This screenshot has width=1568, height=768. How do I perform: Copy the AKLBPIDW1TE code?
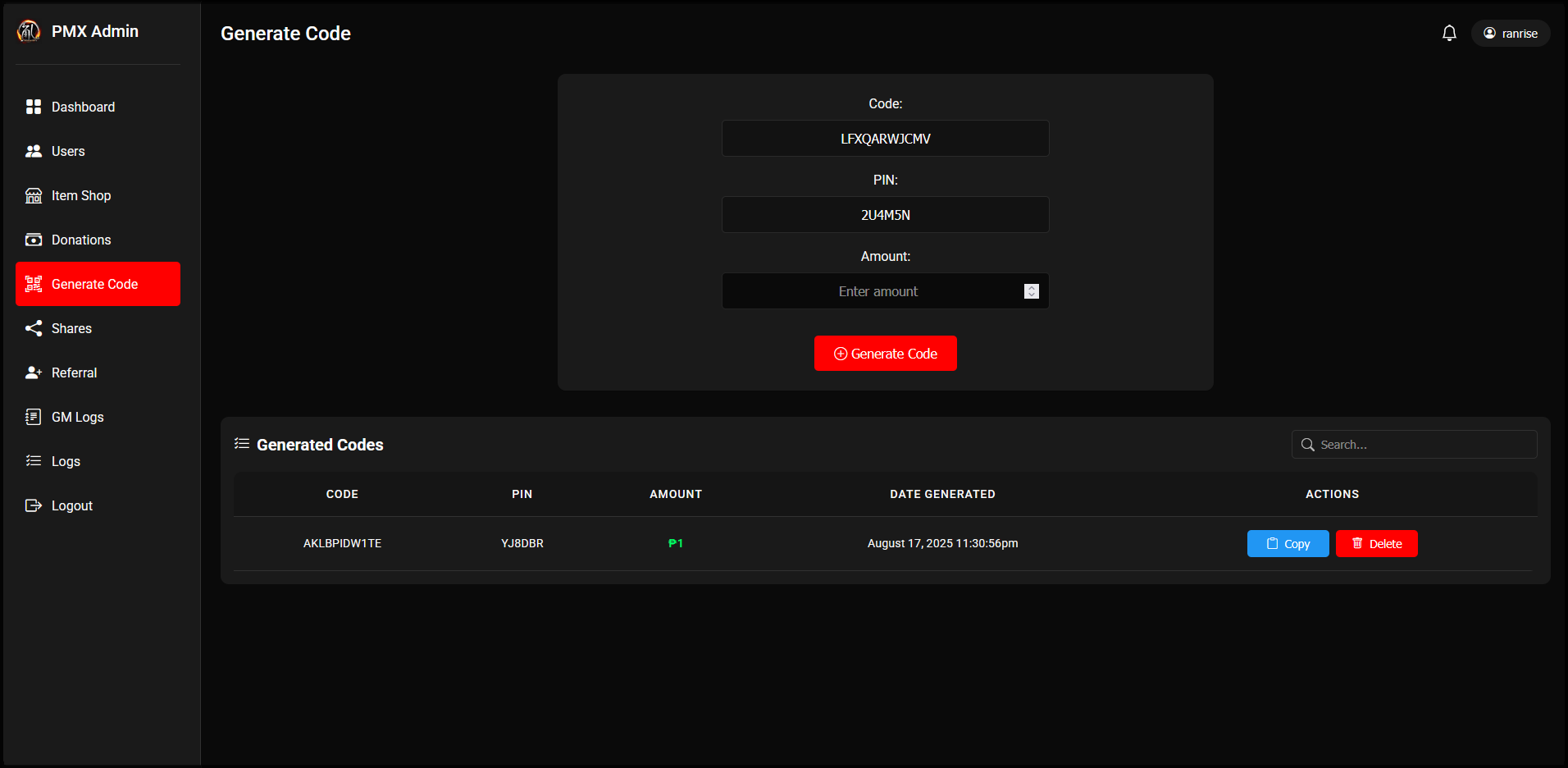point(1288,543)
